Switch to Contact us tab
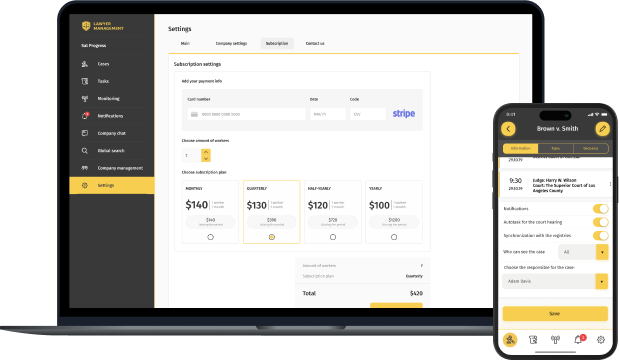The height and width of the screenshot is (360, 619). [315, 43]
